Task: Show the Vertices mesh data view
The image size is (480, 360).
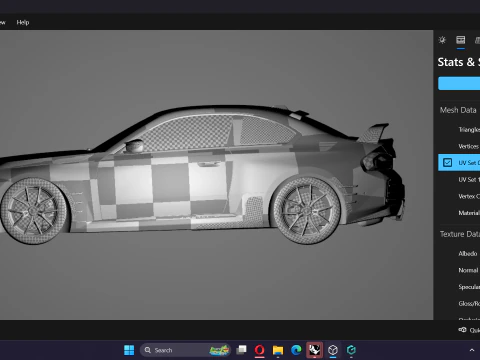Action: click(469, 146)
